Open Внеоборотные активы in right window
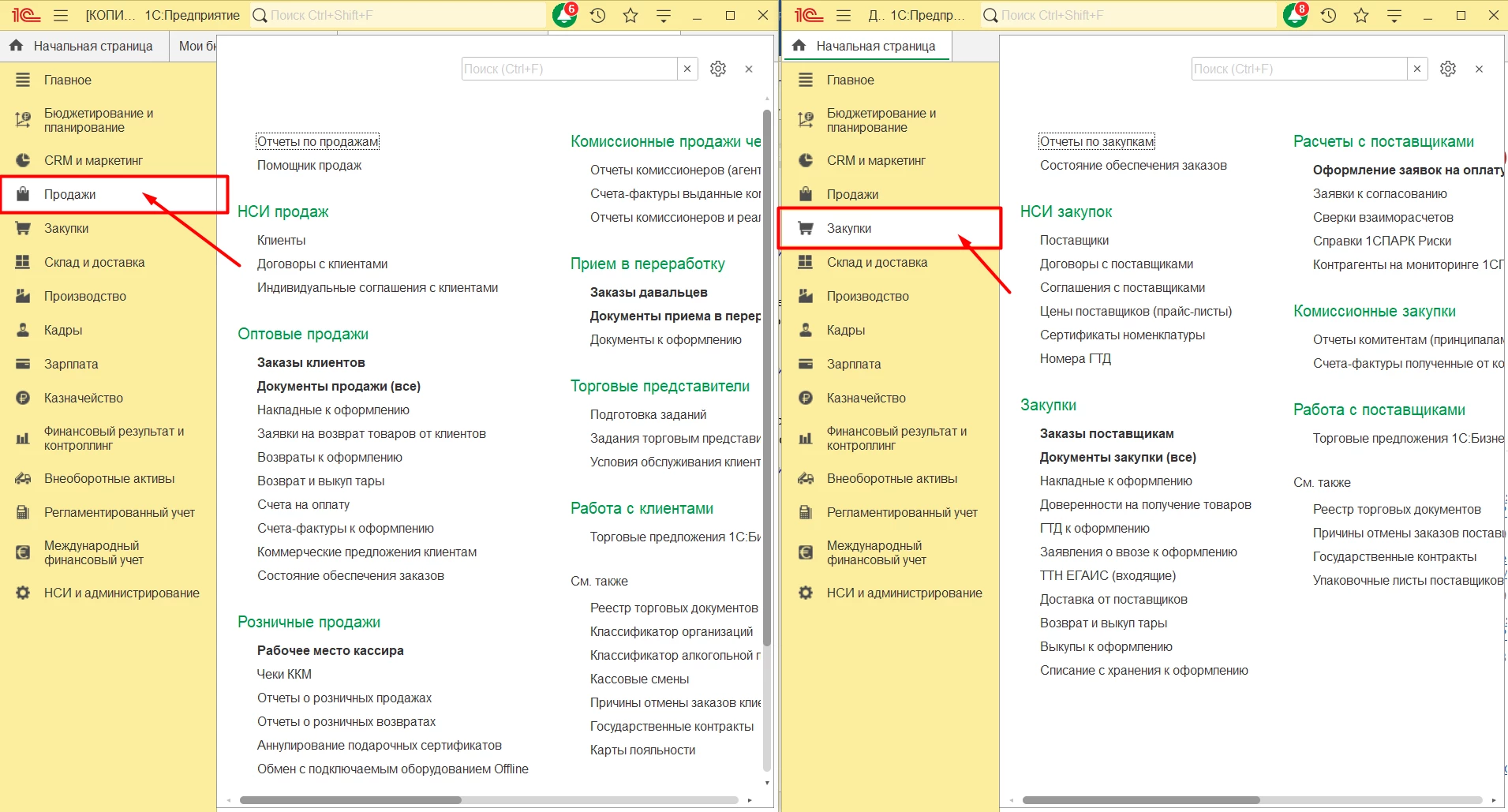This screenshot has width=1508, height=812. [890, 478]
